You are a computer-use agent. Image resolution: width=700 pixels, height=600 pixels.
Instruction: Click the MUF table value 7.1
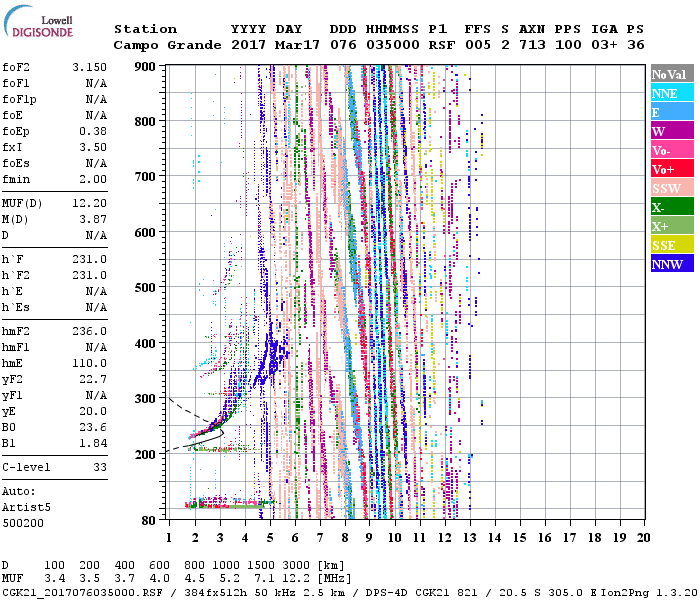coord(264,579)
